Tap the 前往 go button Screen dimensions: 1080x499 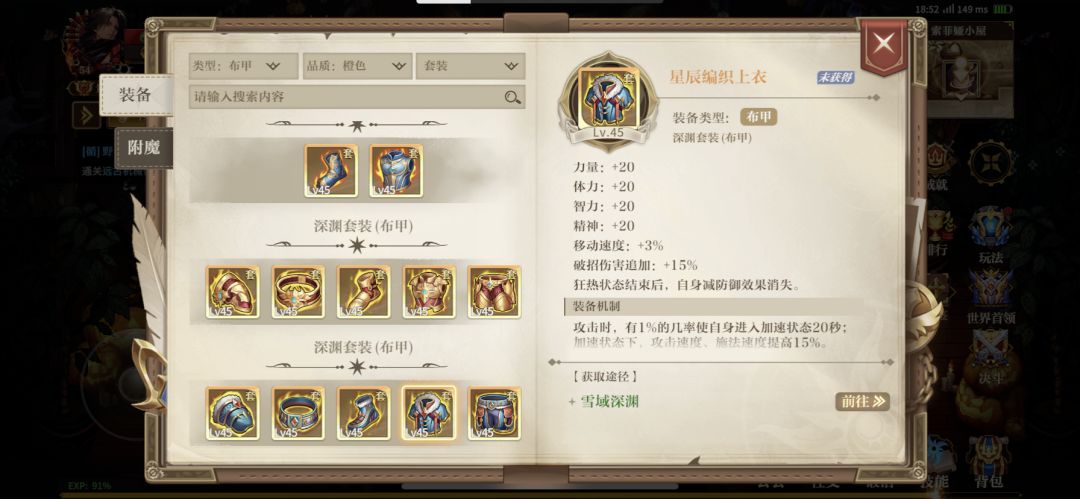[x=862, y=401]
